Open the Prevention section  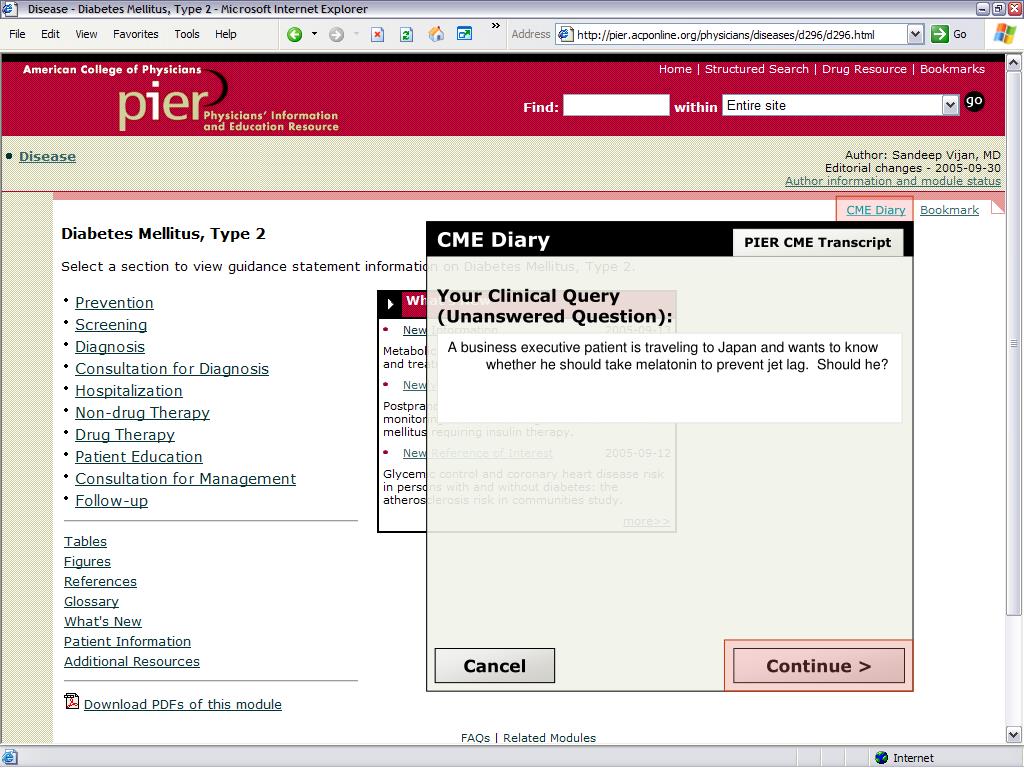[x=114, y=303]
